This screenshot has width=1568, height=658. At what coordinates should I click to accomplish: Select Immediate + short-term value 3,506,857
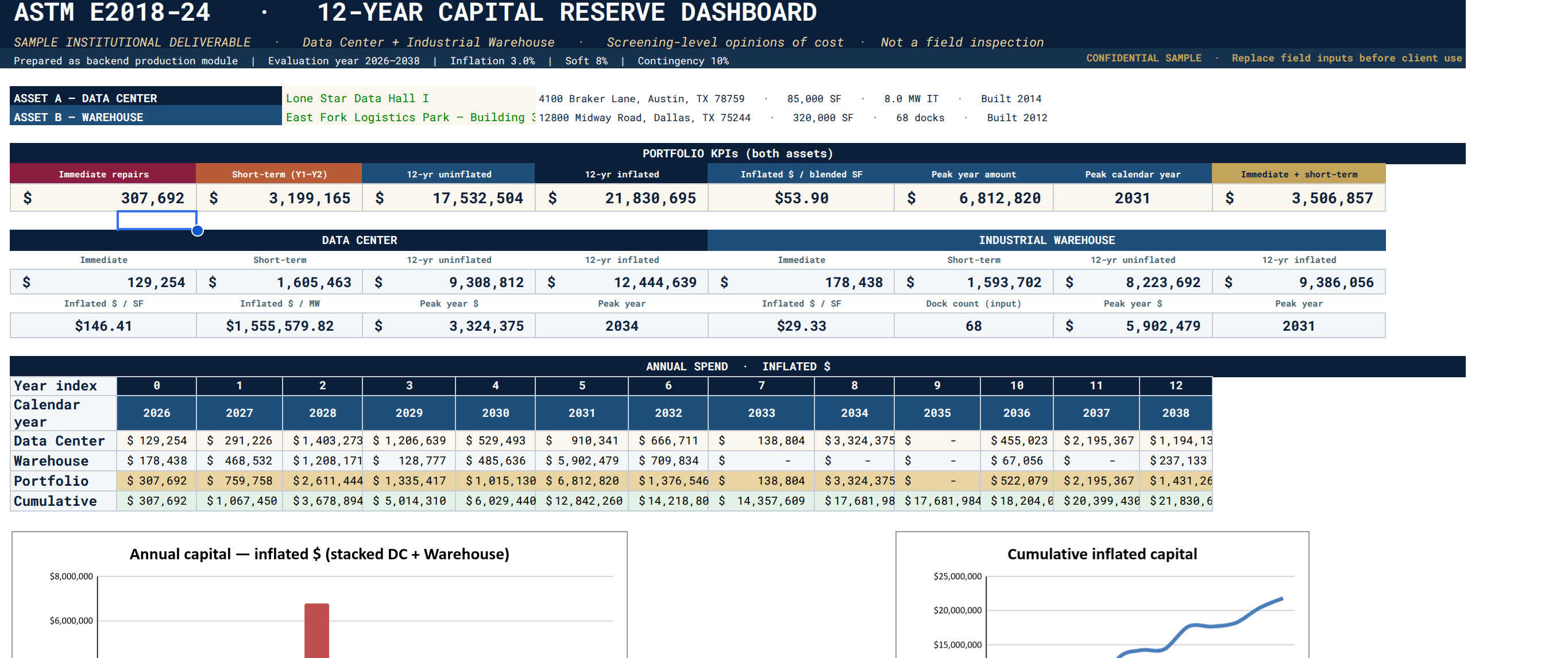point(1299,198)
